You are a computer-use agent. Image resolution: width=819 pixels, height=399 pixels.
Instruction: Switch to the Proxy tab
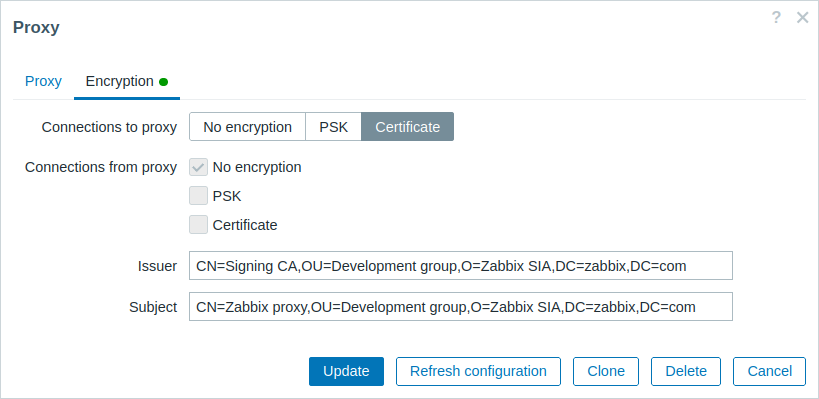pos(43,81)
